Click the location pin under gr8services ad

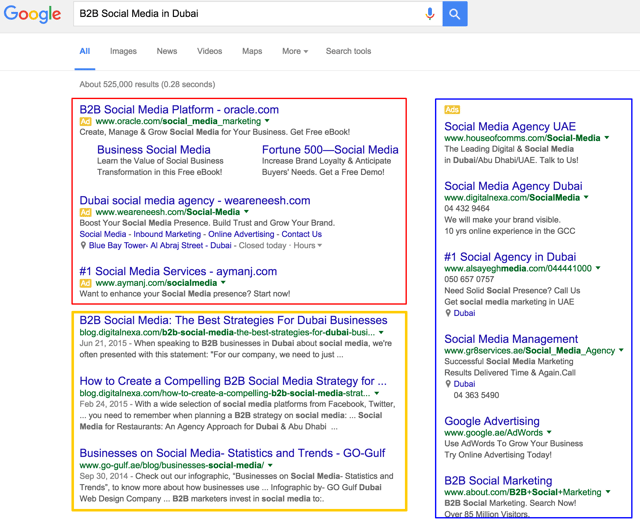(448, 384)
